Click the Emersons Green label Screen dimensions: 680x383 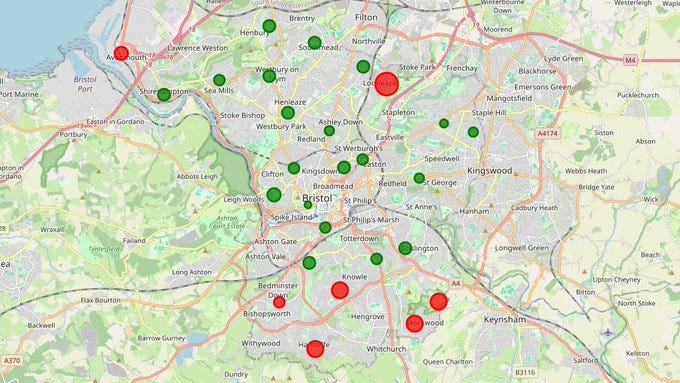[543, 87]
